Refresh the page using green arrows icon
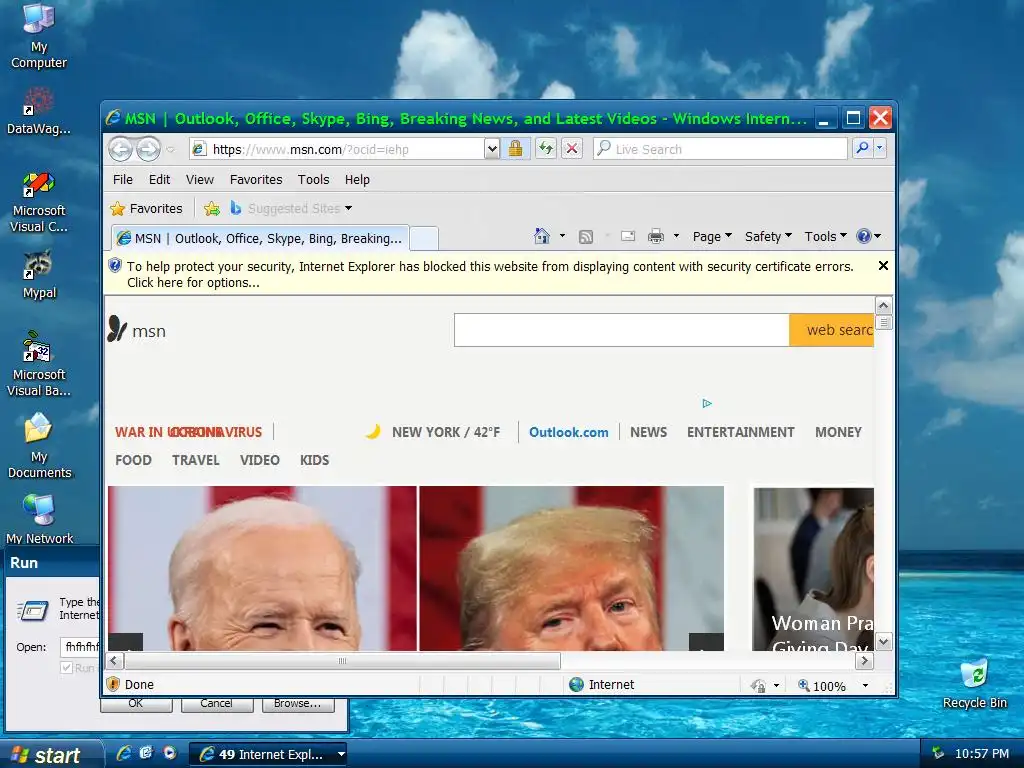This screenshot has width=1024, height=768. (x=546, y=149)
